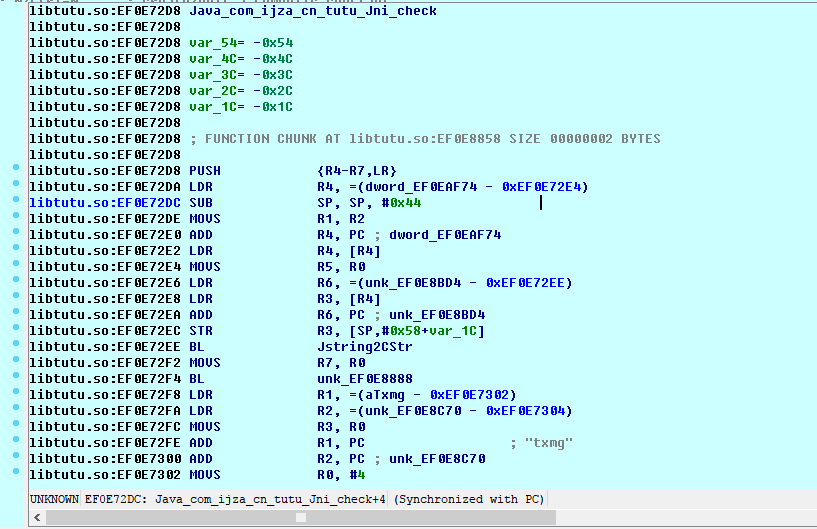Click the {R4-R7,LR} operand of PUSH
817x529 pixels.
(357, 171)
